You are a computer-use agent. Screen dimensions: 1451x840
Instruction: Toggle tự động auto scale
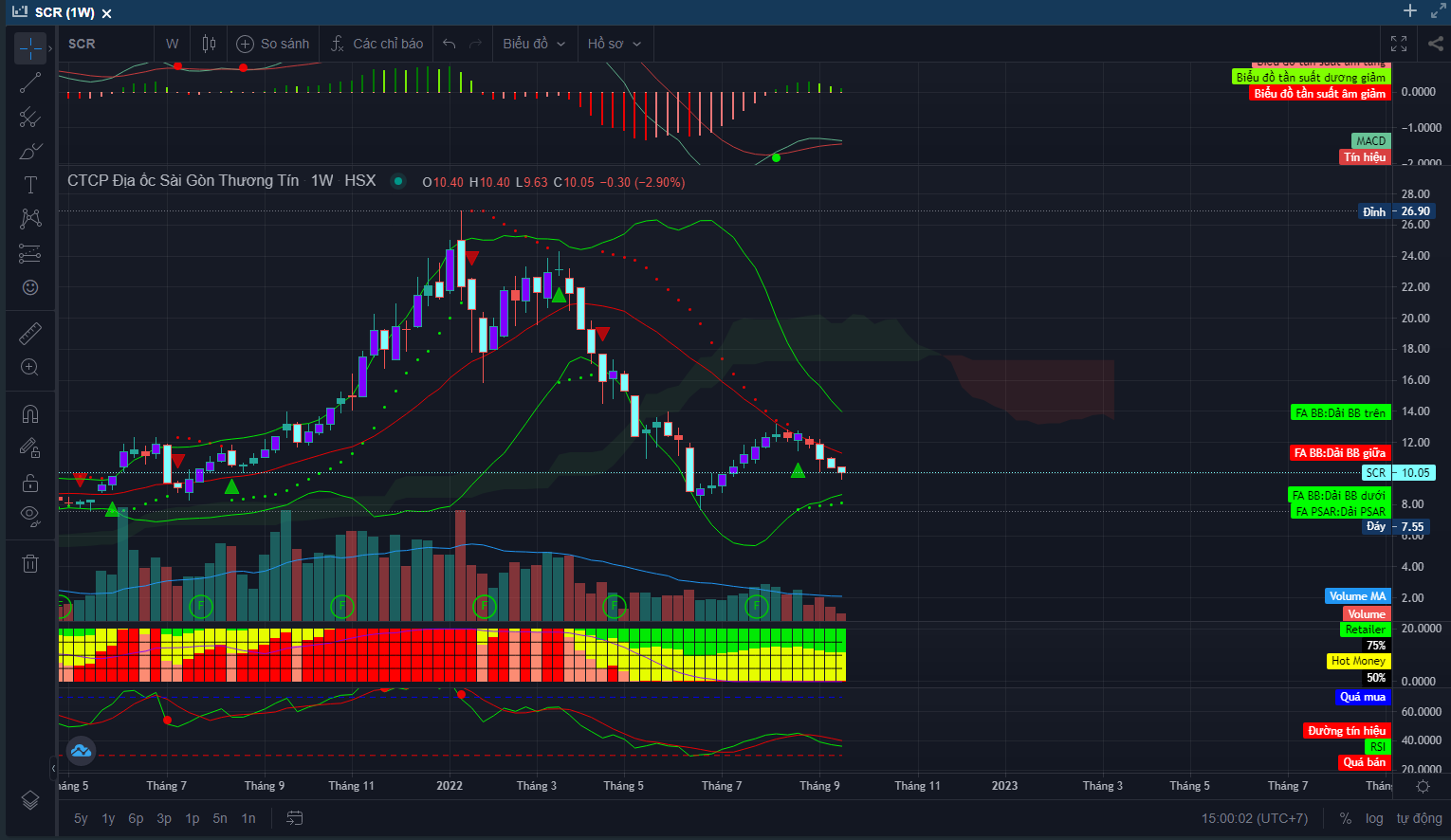(1419, 818)
